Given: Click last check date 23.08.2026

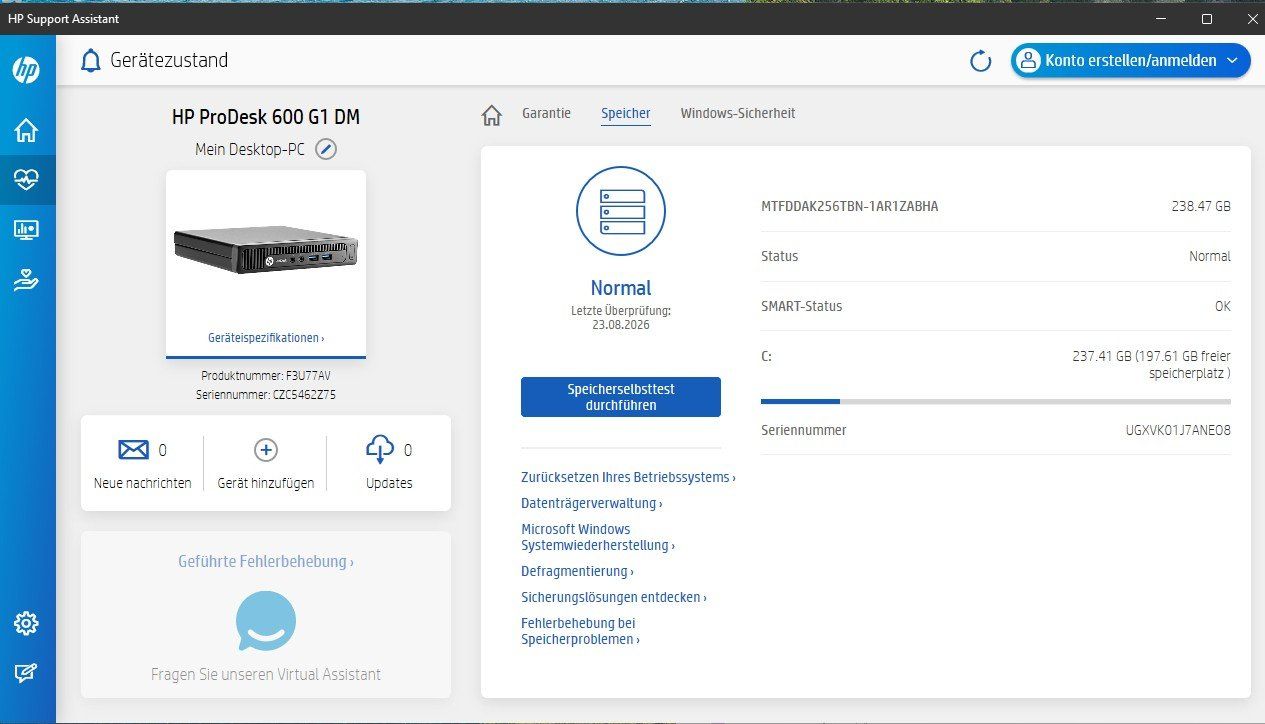Looking at the screenshot, I should pos(621,325).
